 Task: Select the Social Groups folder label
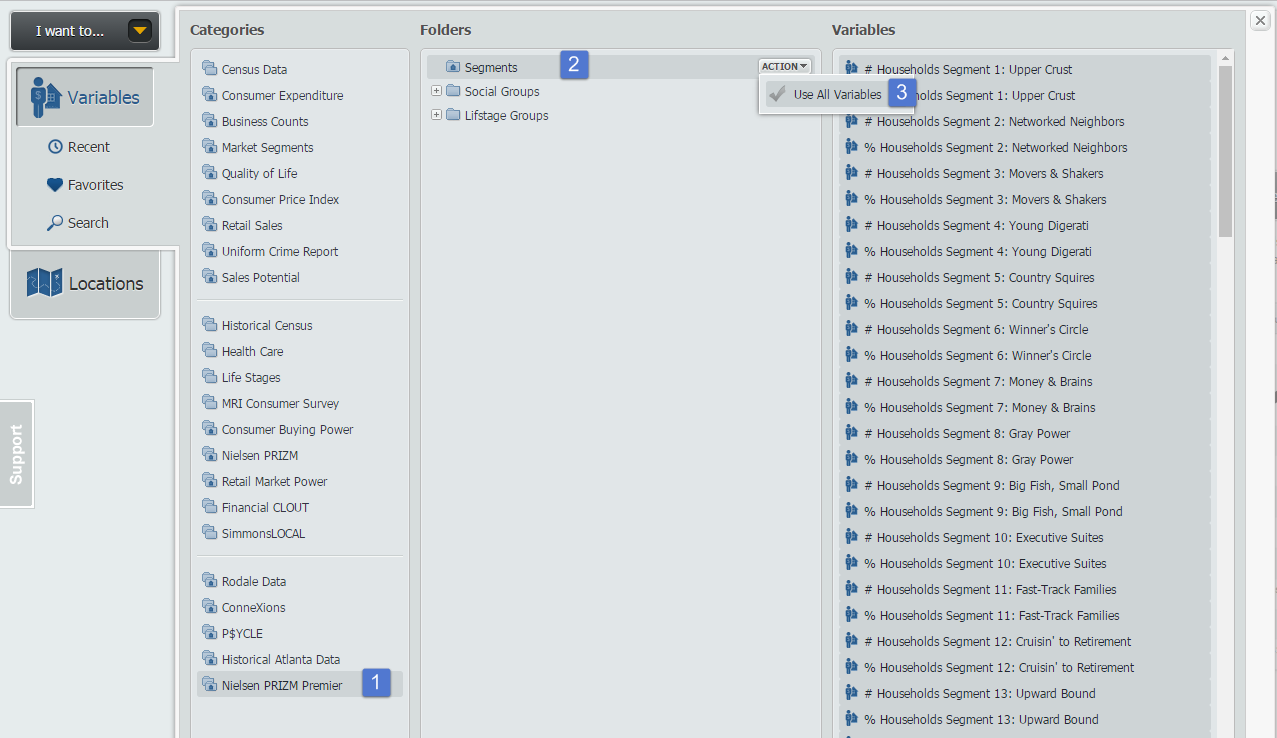[x=502, y=92]
